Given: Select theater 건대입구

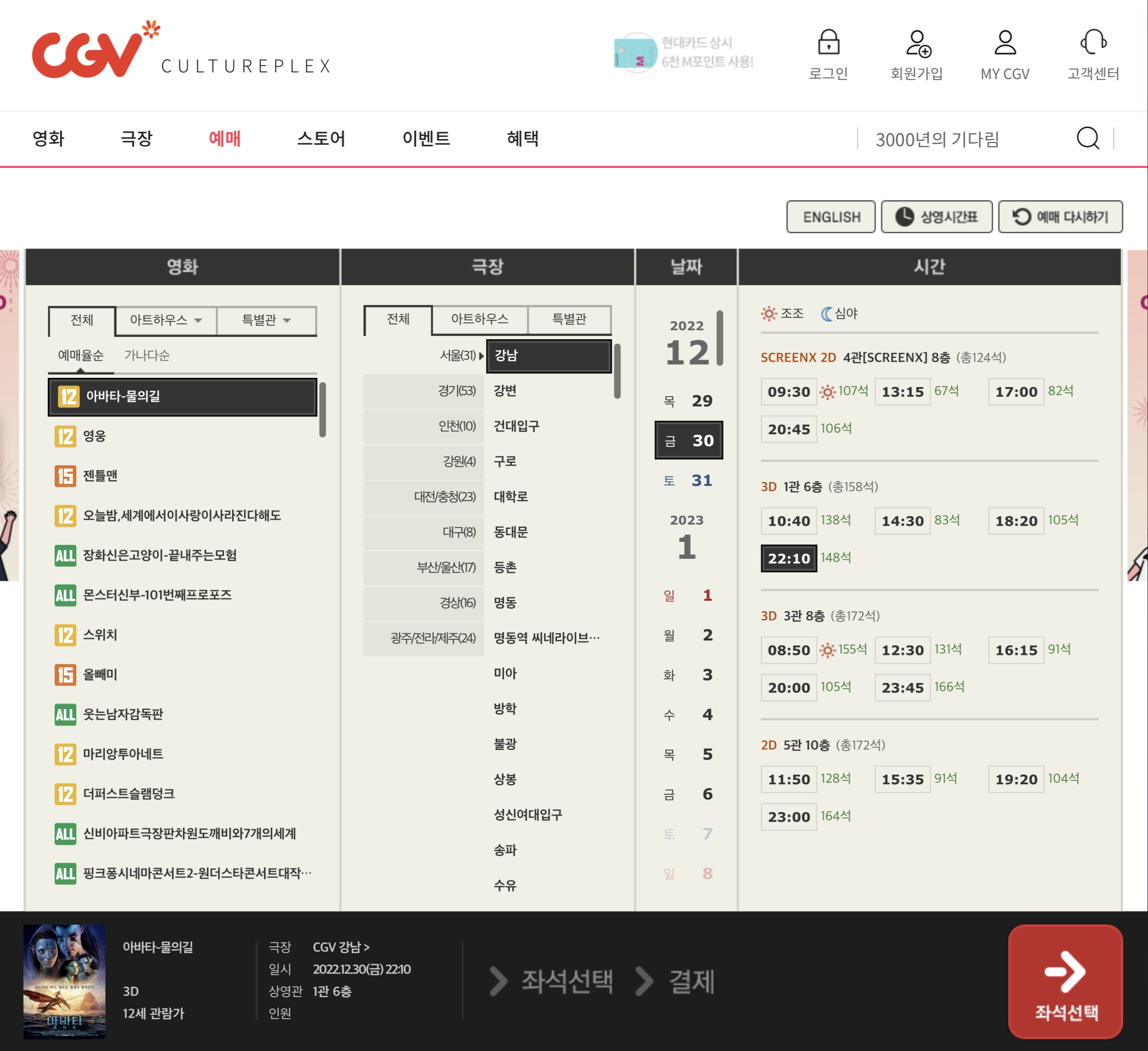Looking at the screenshot, I should point(549,426).
